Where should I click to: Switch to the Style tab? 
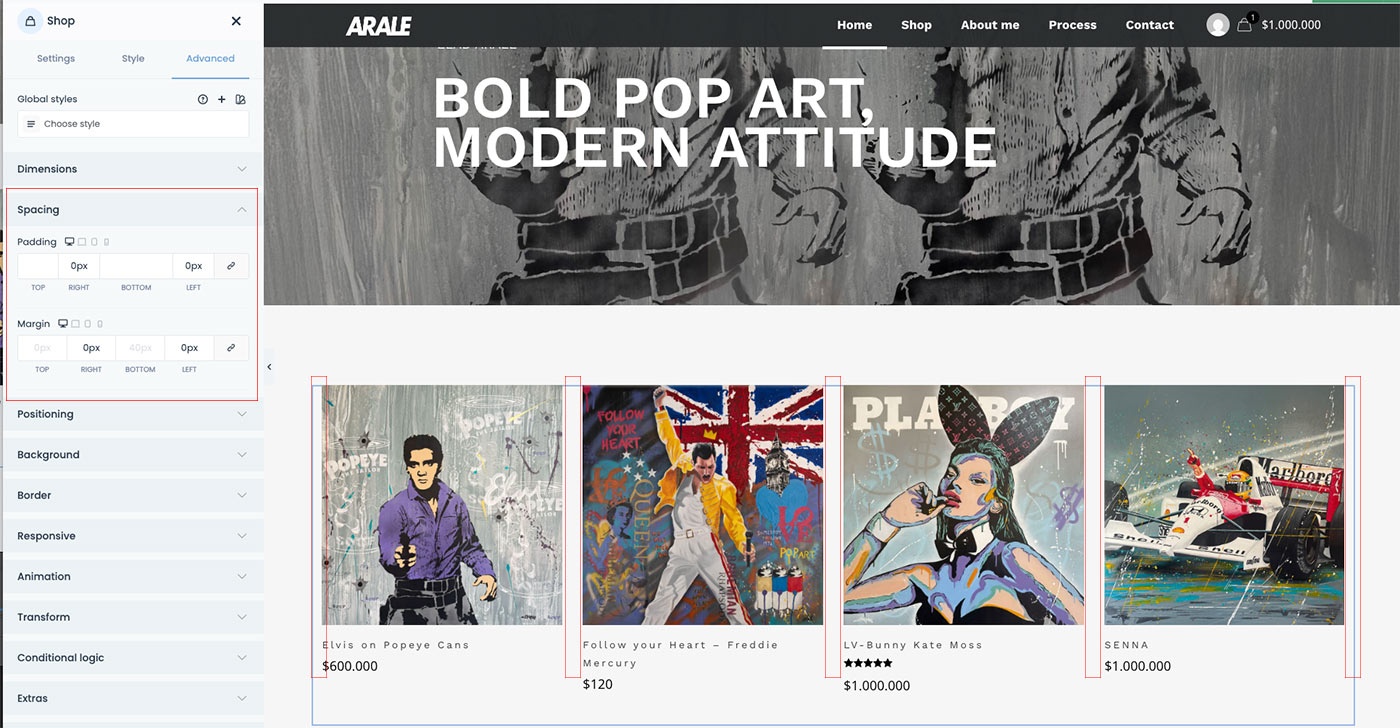(x=133, y=59)
